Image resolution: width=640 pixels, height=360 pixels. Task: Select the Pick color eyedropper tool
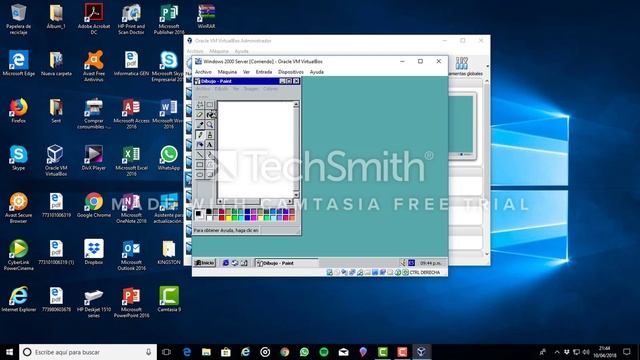(x=200, y=124)
